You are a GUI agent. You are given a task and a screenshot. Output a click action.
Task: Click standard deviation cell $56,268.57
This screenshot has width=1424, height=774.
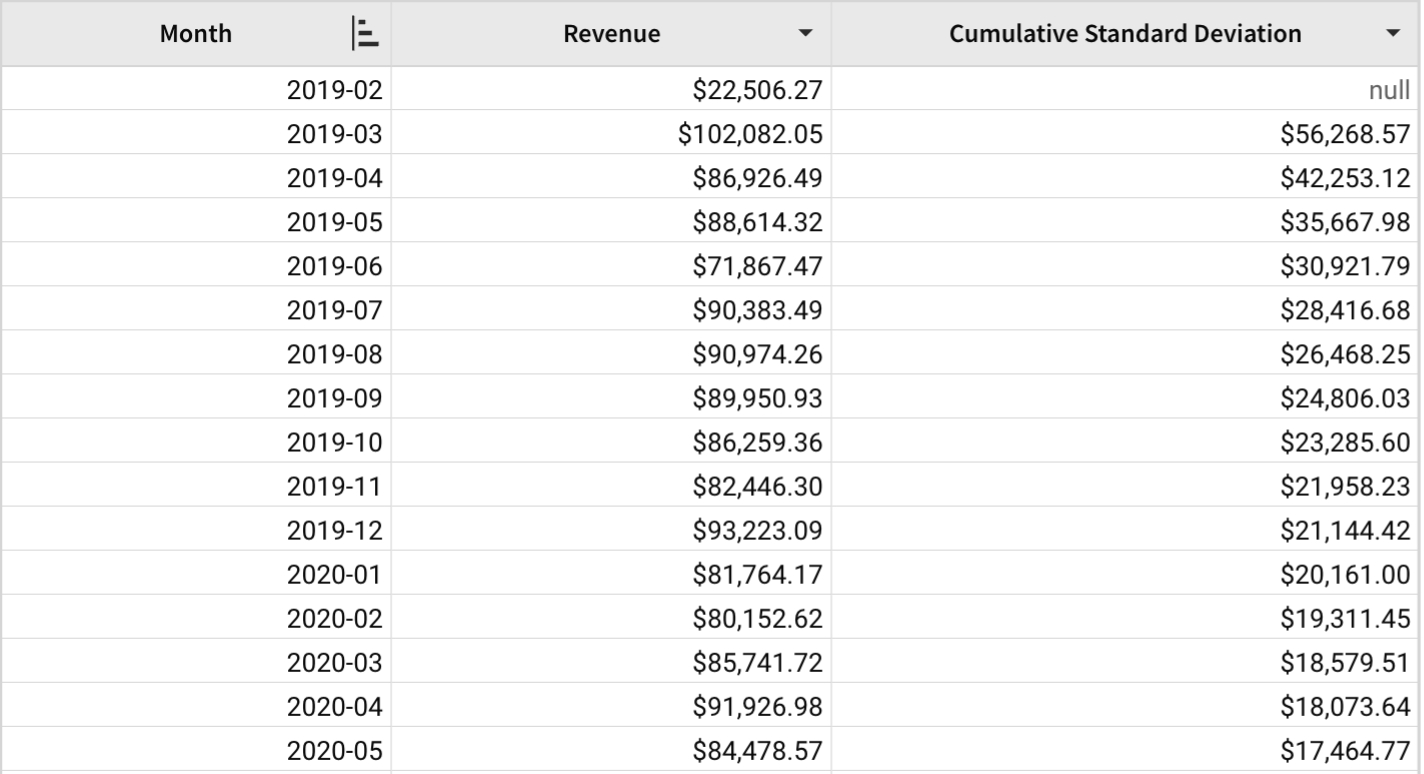pos(1345,134)
